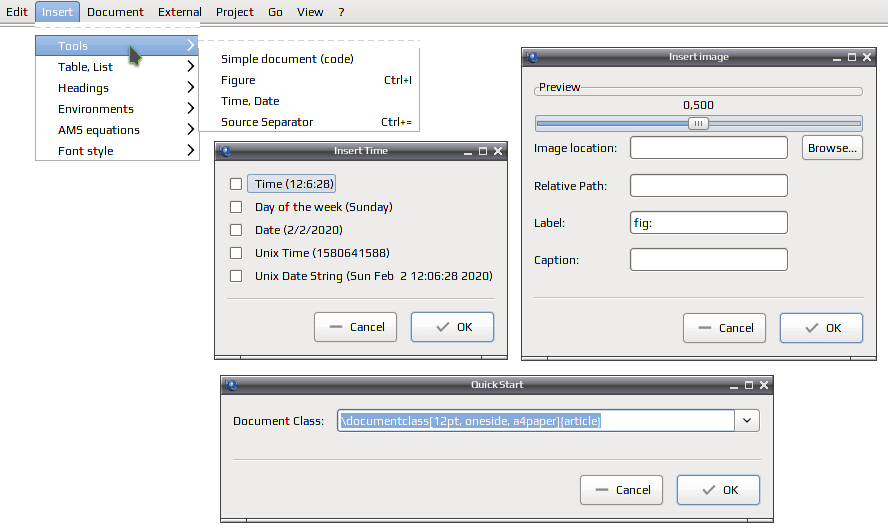Click the Relative Path field
Image resolution: width=888 pixels, height=531 pixels.
[708, 186]
